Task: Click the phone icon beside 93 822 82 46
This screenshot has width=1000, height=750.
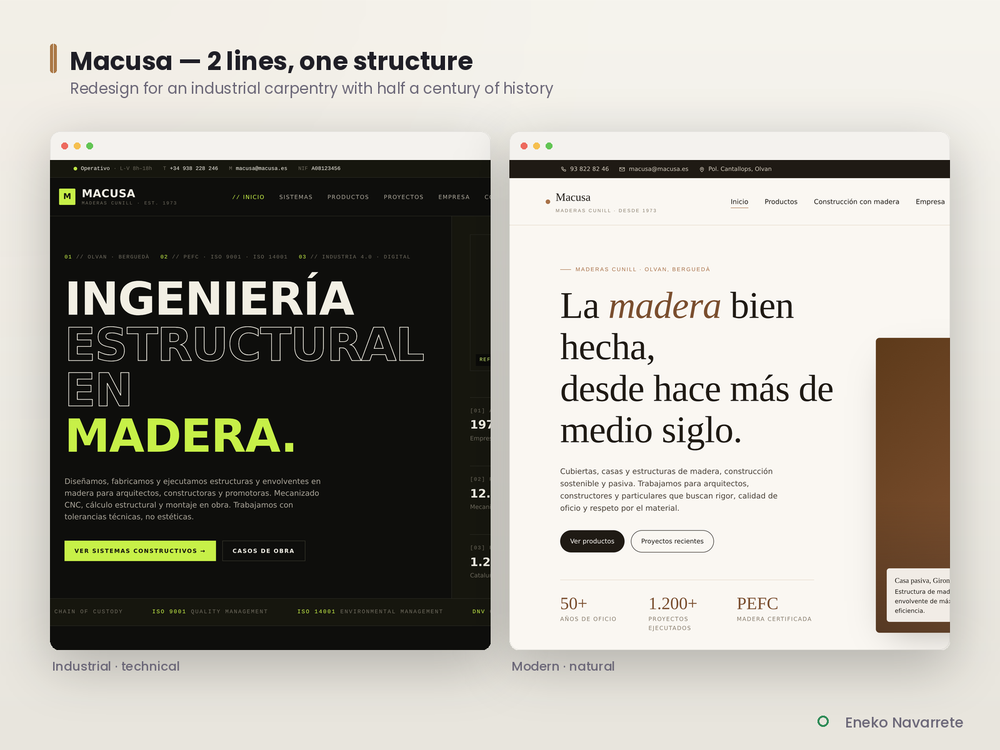Action: (x=564, y=169)
